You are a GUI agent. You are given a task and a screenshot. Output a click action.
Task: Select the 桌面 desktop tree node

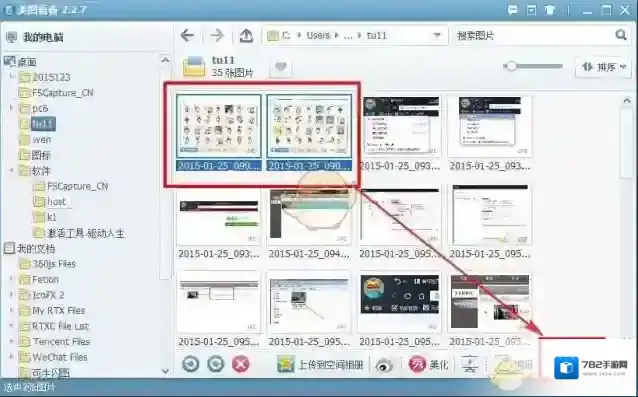pos(27,62)
